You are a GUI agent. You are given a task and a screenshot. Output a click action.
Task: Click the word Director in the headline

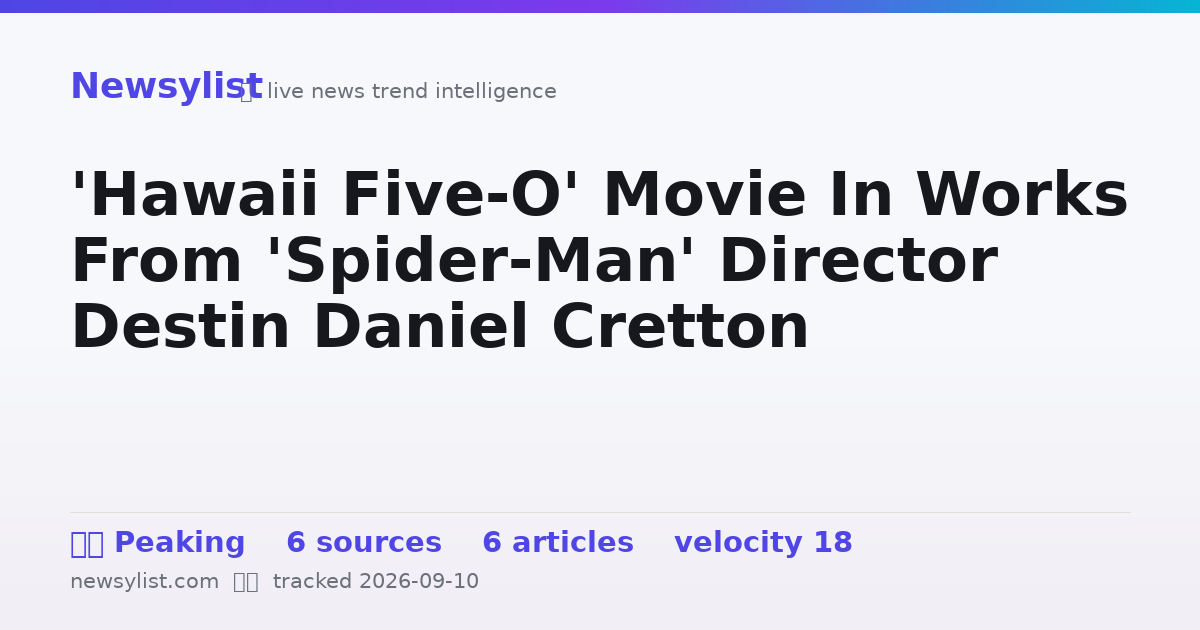pyautogui.click(x=858, y=263)
